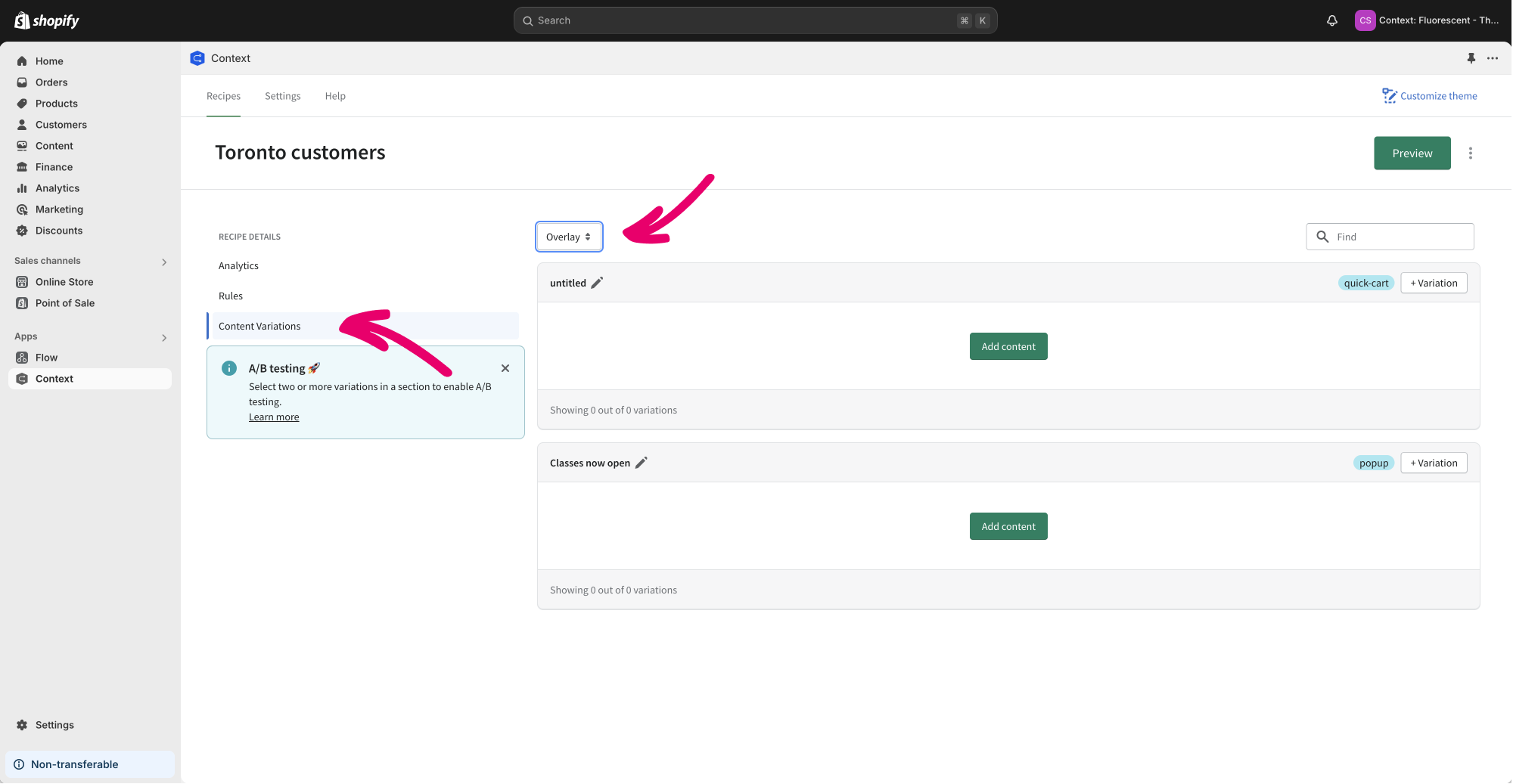Dismiss the A/B testing info banner
This screenshot has height=784, width=1513.
point(505,368)
